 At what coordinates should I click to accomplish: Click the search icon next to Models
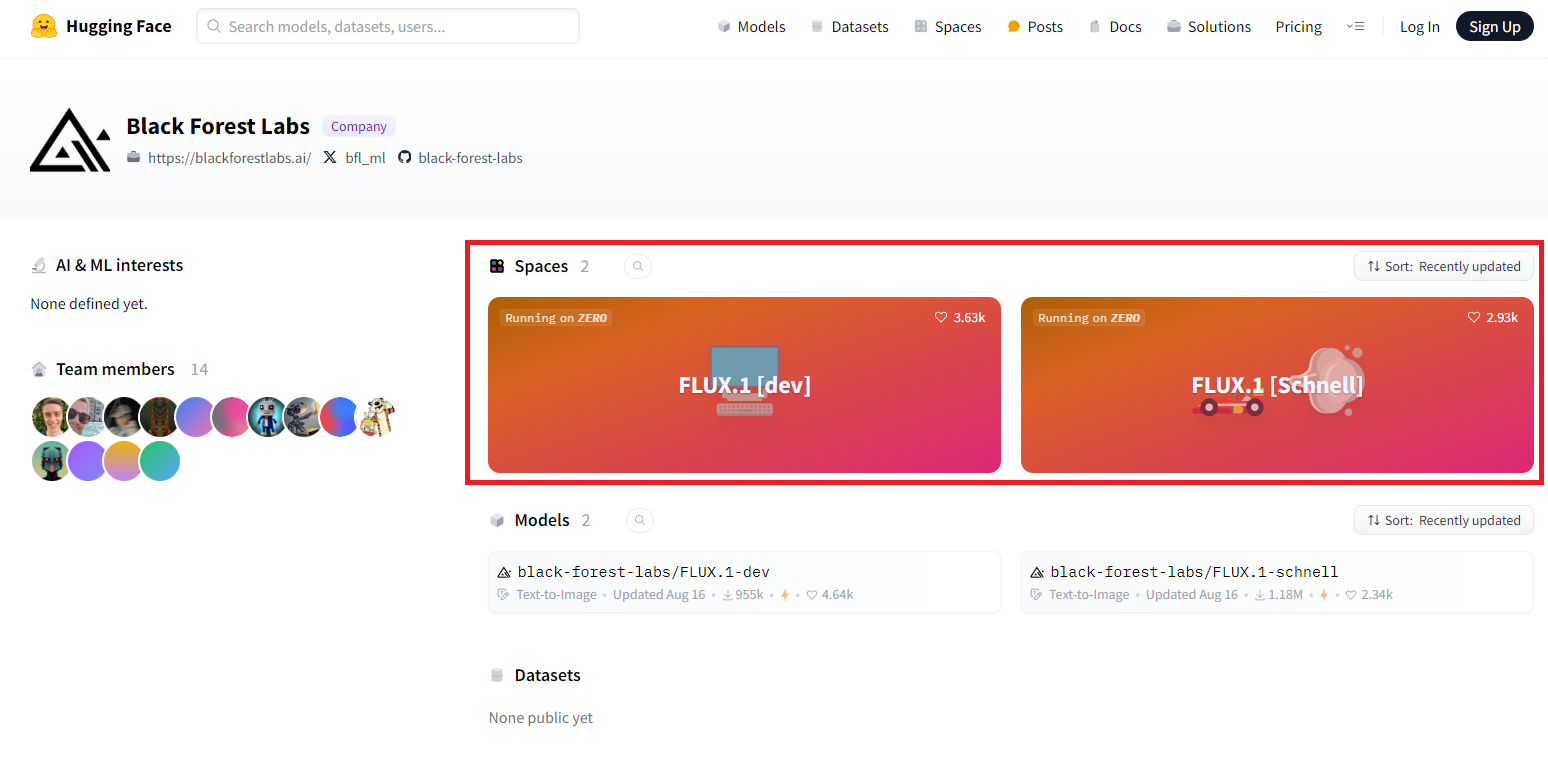pyautogui.click(x=640, y=520)
